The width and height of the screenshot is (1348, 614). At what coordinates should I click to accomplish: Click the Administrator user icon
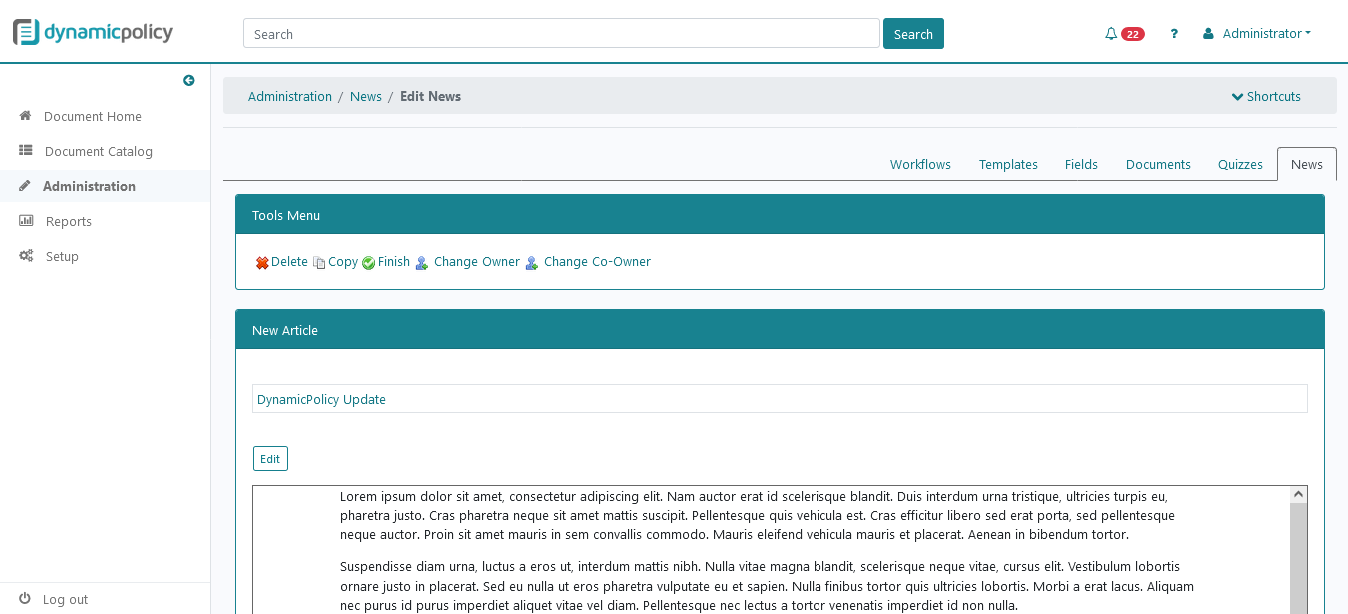click(1208, 34)
